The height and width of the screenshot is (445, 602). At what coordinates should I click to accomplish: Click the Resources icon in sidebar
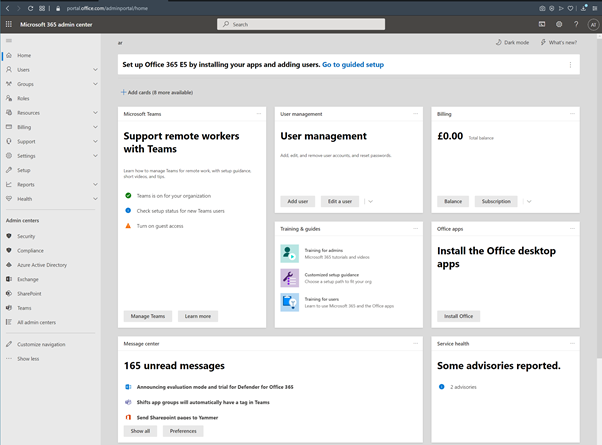pyautogui.click(x=9, y=112)
